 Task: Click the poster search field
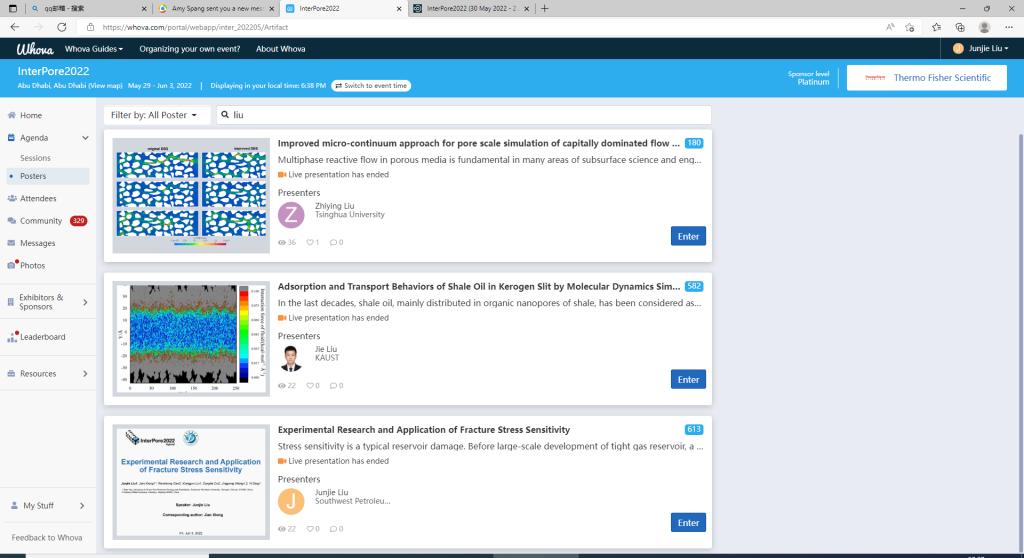(x=465, y=115)
